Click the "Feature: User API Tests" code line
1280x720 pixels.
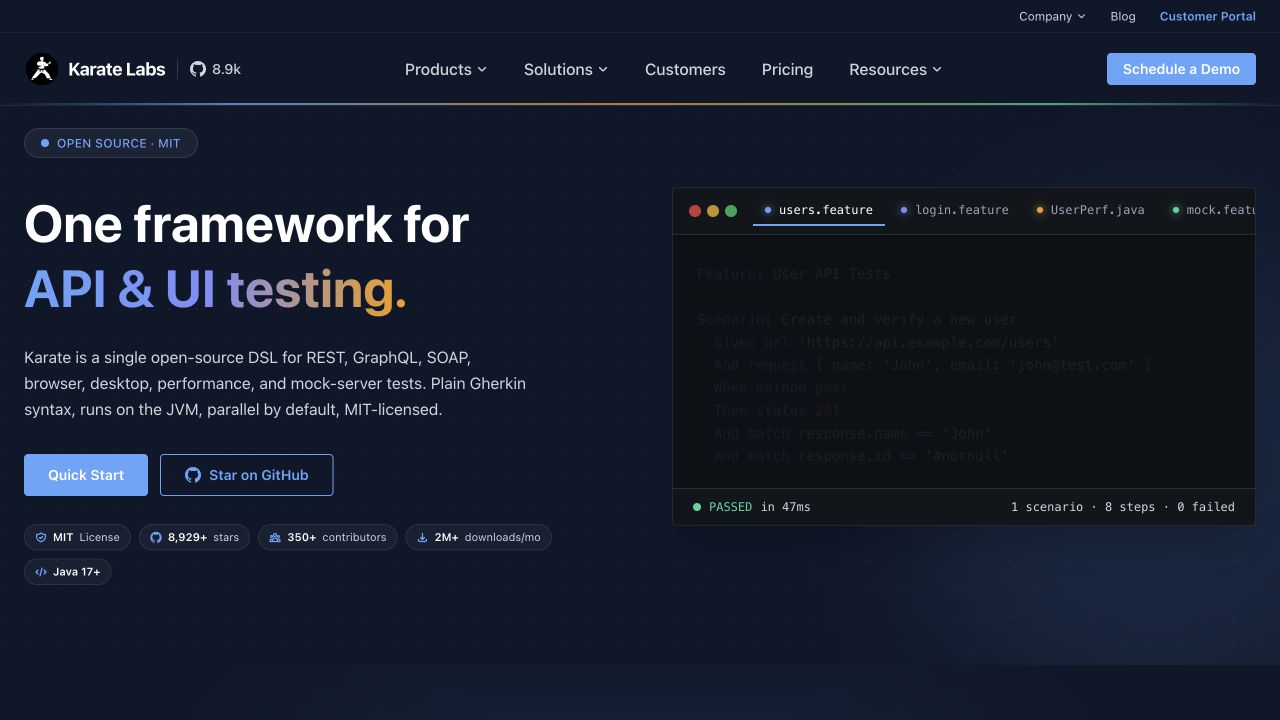(x=793, y=274)
